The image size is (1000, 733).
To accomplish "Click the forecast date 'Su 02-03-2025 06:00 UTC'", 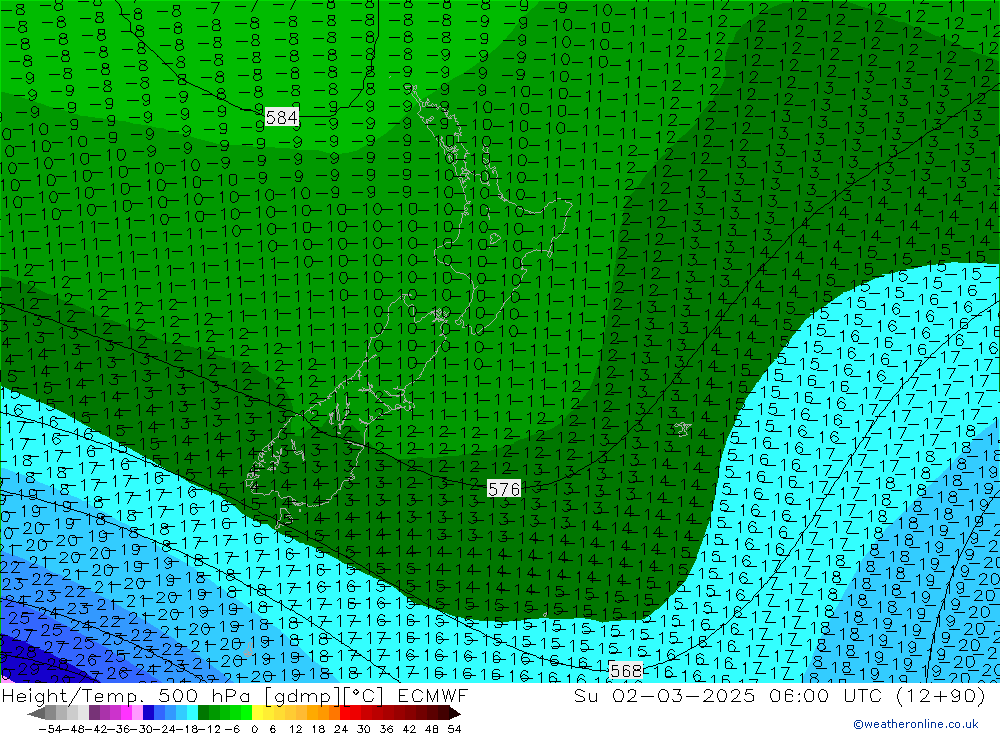I will 728,695.
